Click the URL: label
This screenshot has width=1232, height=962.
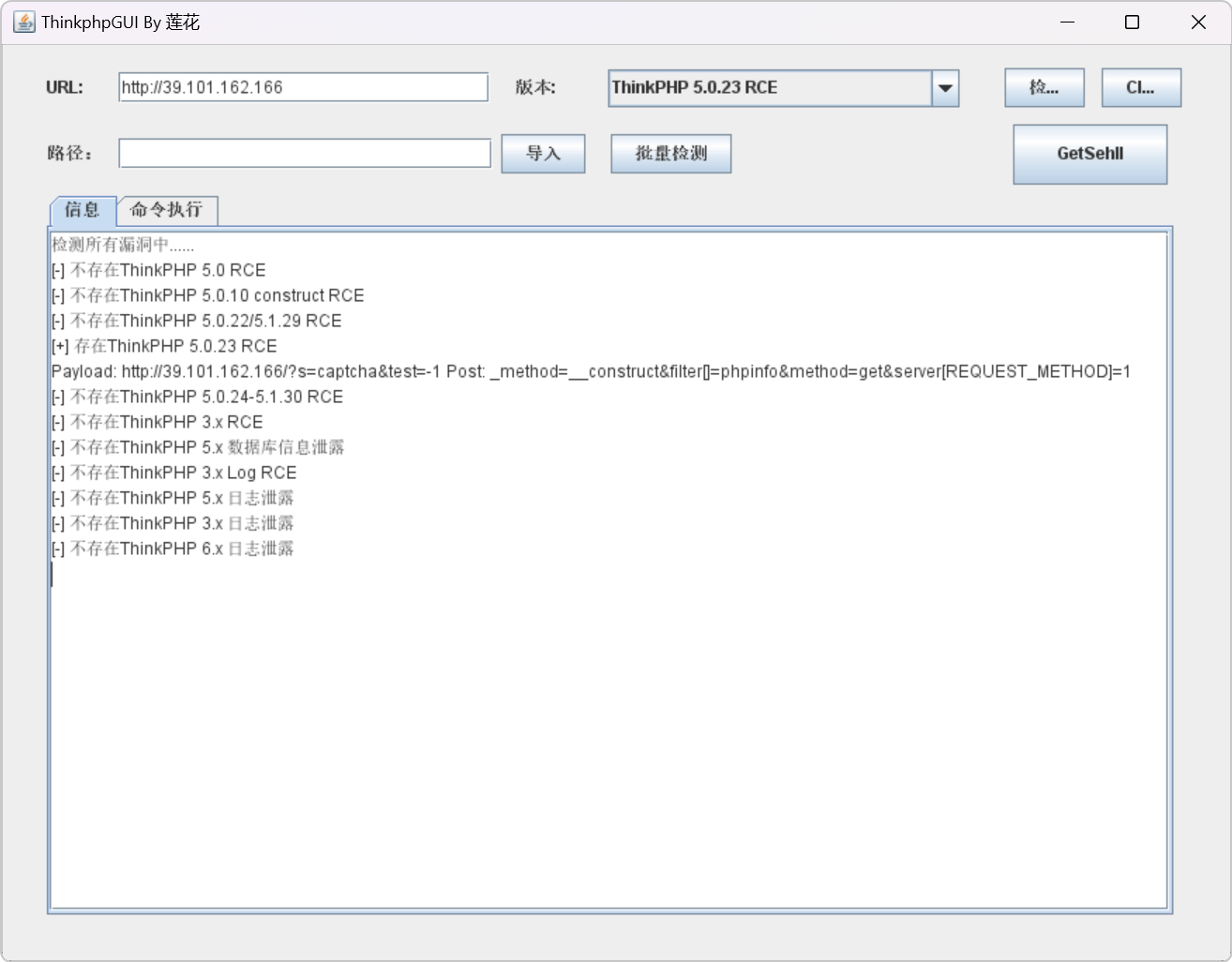click(x=65, y=87)
